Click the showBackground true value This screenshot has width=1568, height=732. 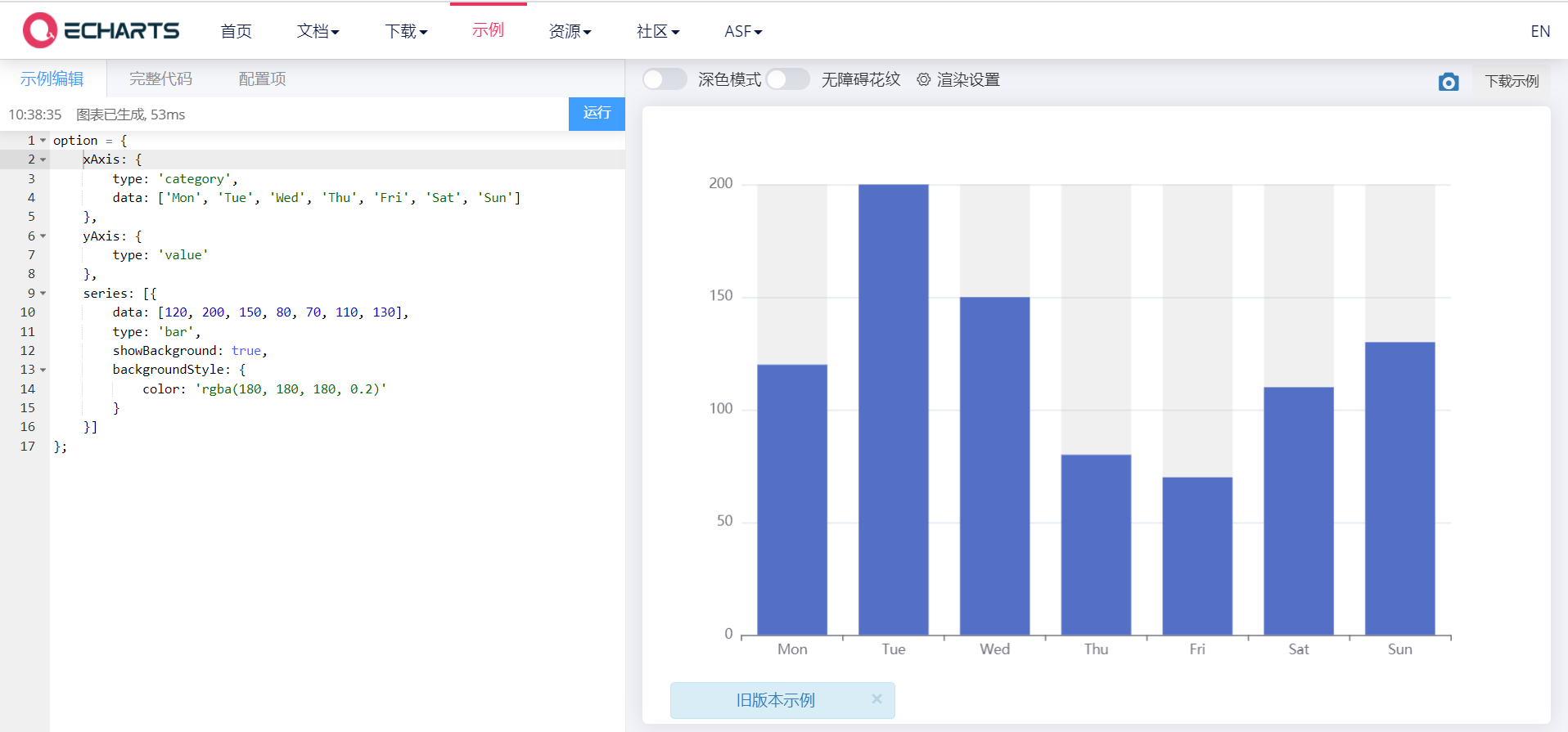tap(246, 351)
